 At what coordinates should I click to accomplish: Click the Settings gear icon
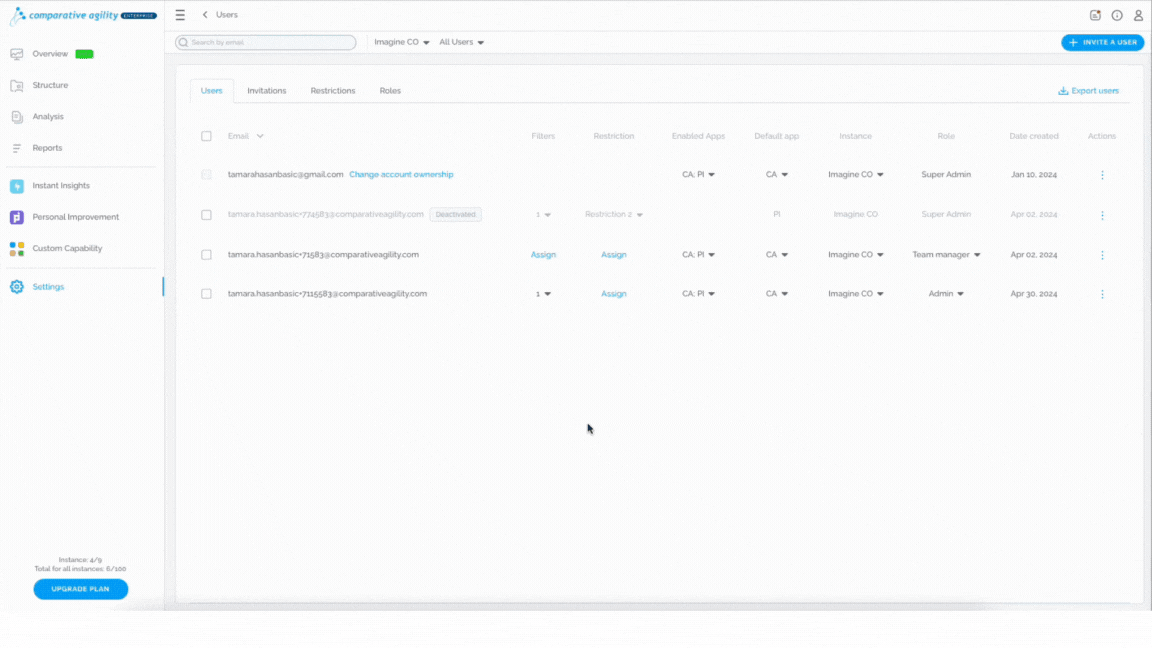point(17,287)
